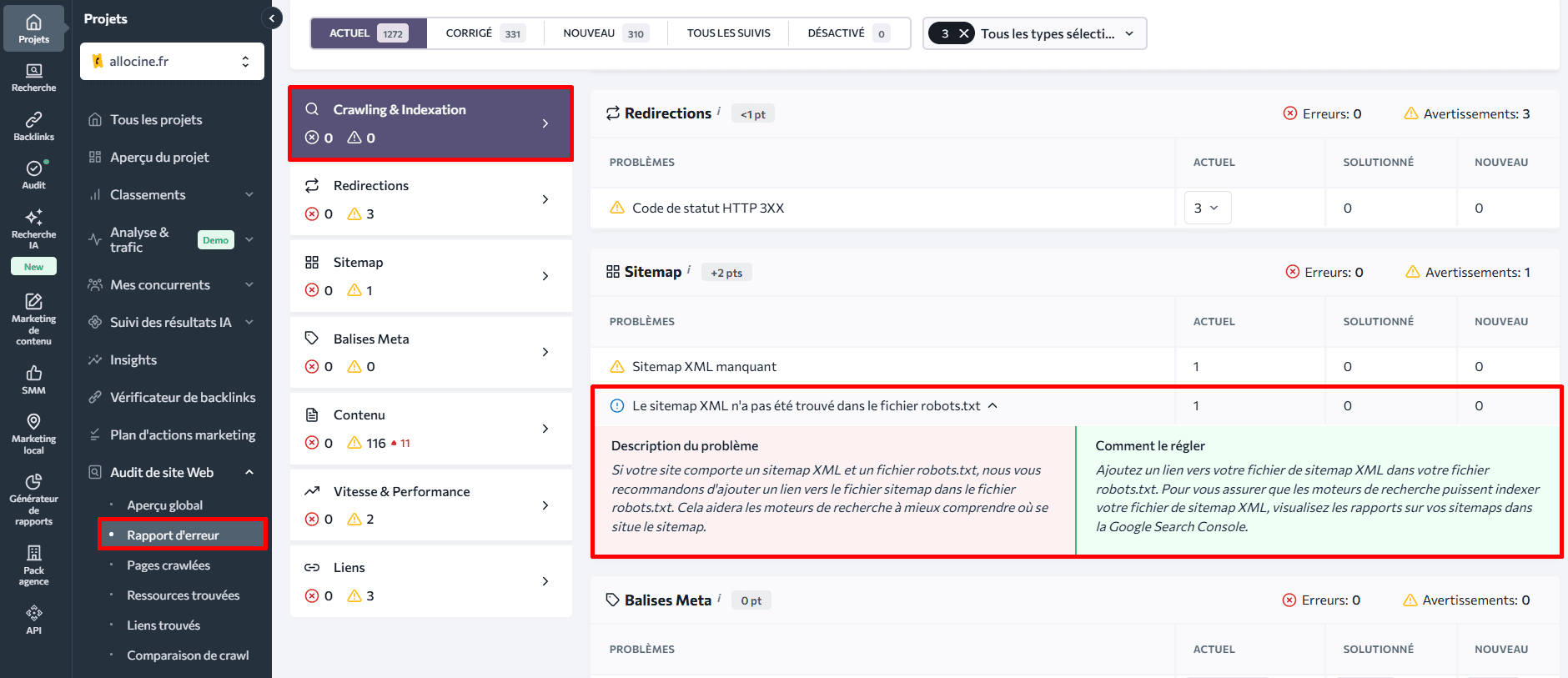Click Vitesse & Performance trend icon
1568x678 pixels.
(312, 491)
